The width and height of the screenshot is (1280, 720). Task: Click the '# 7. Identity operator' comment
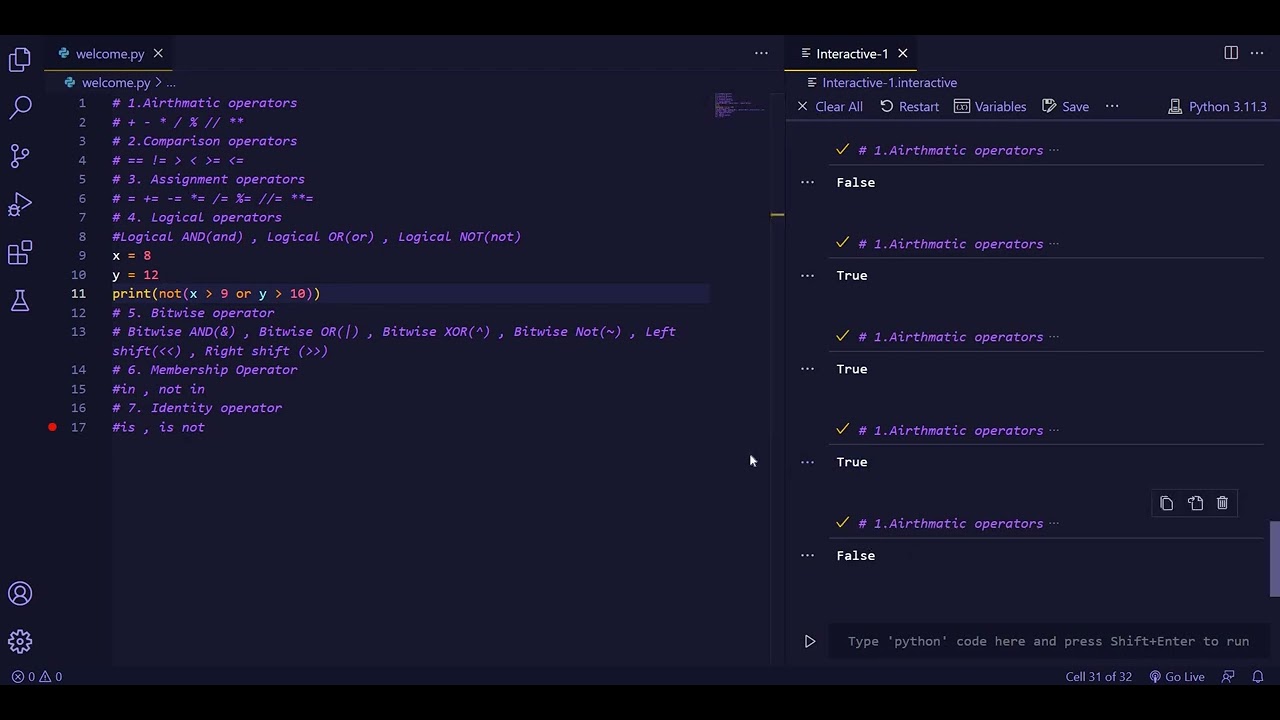[x=197, y=408]
